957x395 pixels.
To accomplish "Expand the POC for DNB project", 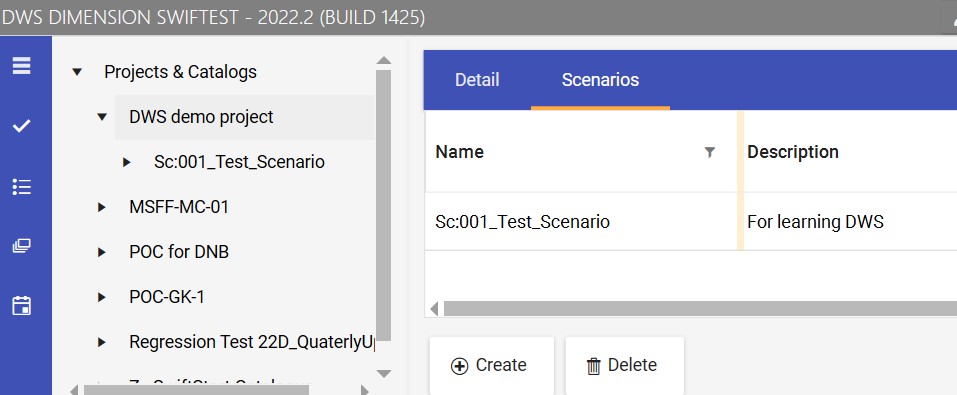I will pos(102,252).
